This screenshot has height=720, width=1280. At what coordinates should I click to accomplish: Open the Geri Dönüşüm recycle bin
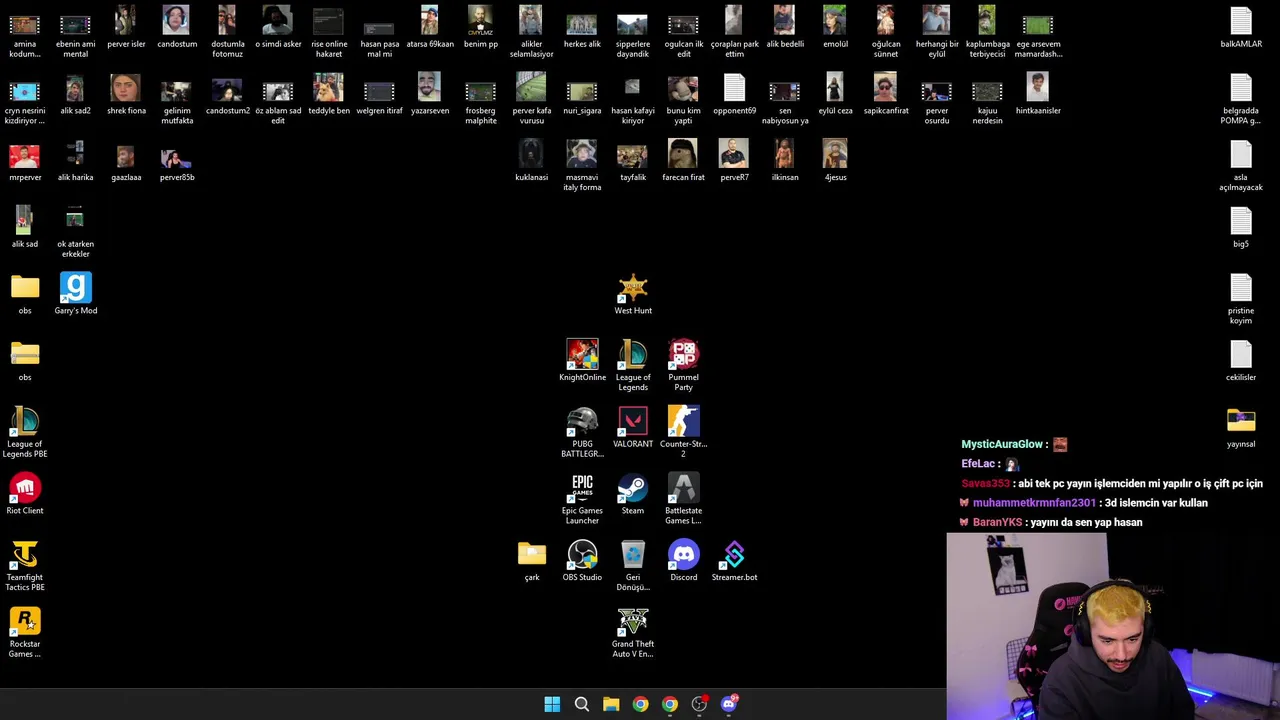click(633, 566)
